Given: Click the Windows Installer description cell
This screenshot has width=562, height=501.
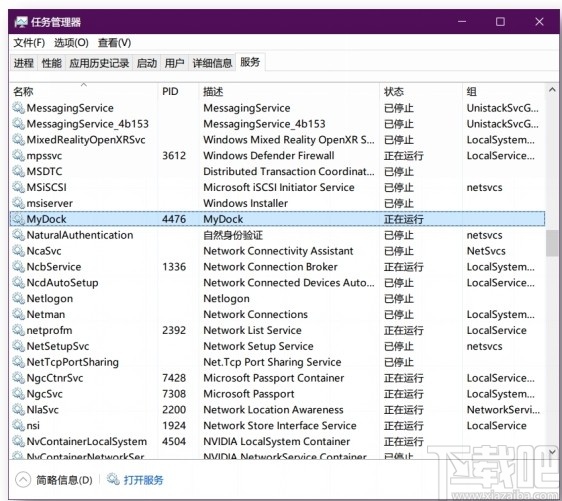Looking at the screenshot, I should (x=246, y=203).
